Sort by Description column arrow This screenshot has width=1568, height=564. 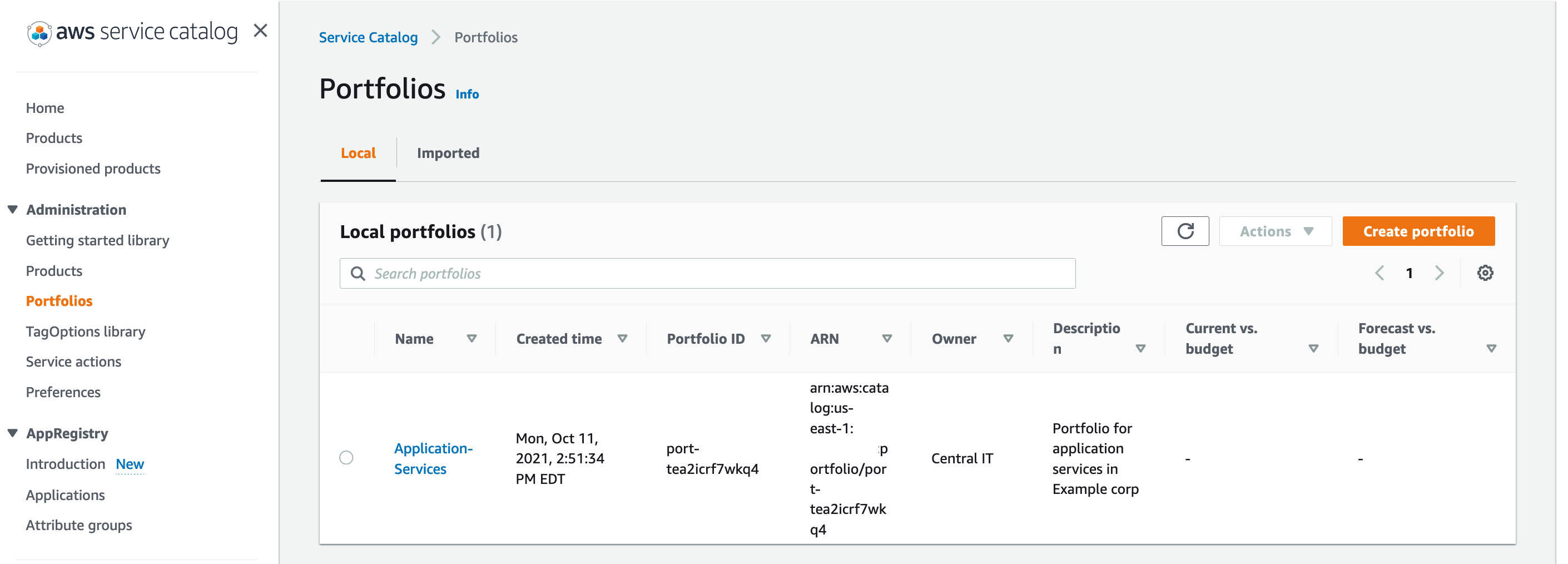pos(1141,348)
